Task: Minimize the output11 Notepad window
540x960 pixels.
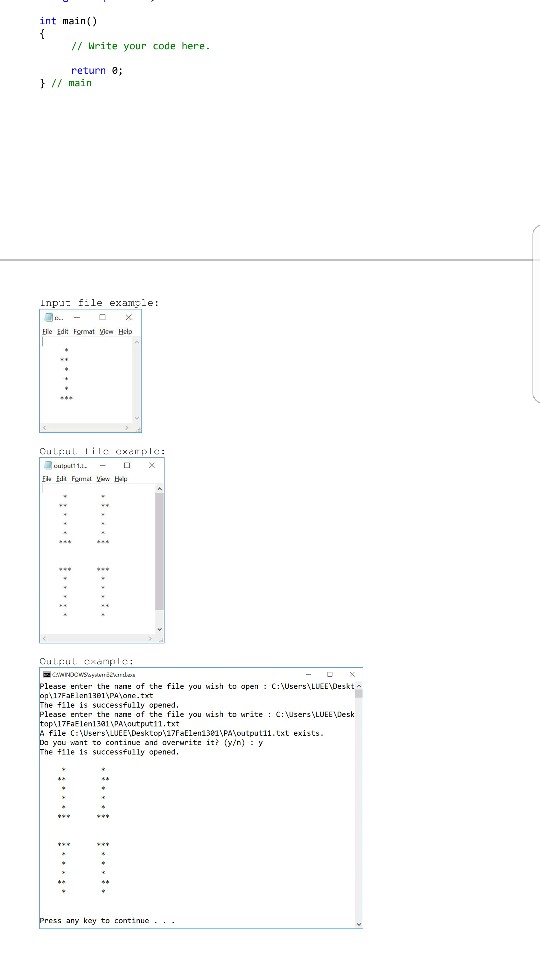Action: 102,465
